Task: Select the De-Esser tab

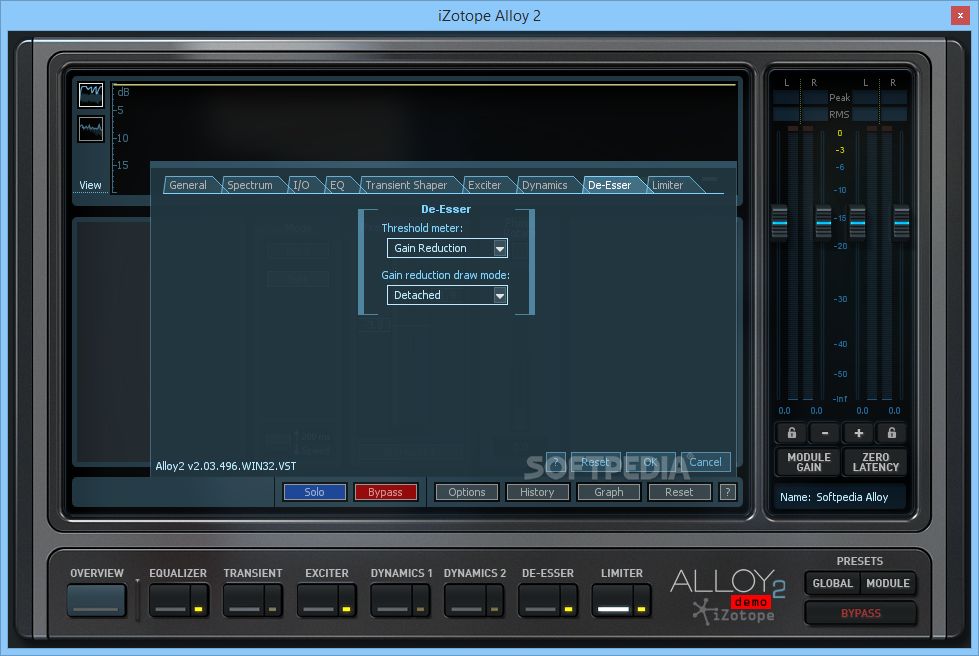Action: pos(609,185)
